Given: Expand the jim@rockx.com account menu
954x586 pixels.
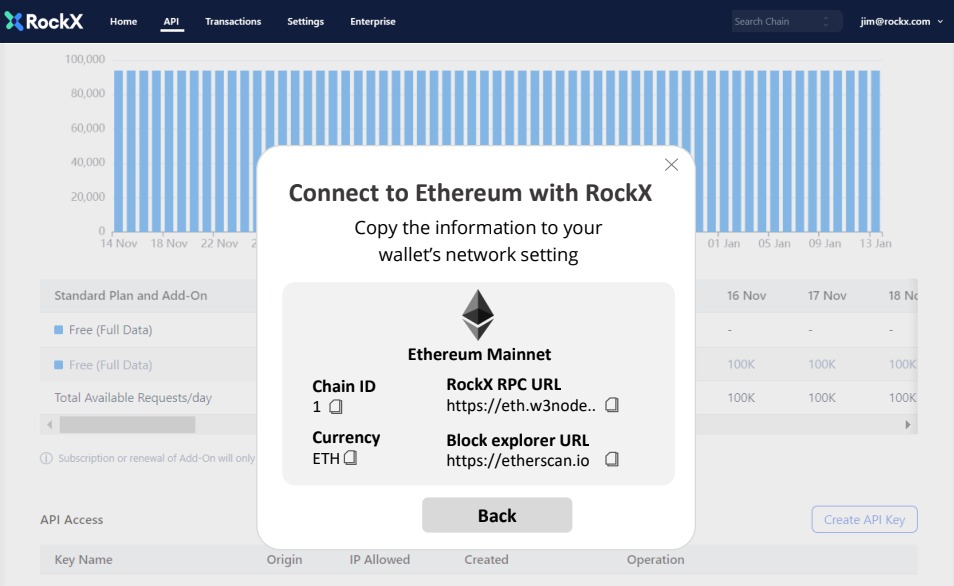Looking at the screenshot, I should [x=901, y=21].
